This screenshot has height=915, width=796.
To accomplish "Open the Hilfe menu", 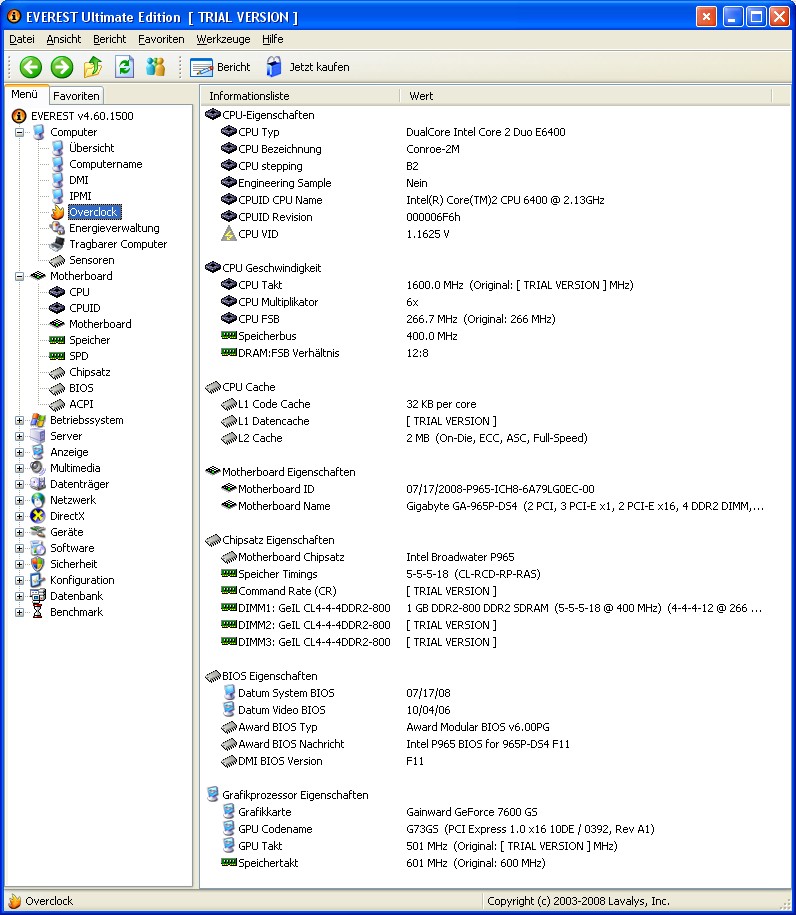I will [273, 39].
